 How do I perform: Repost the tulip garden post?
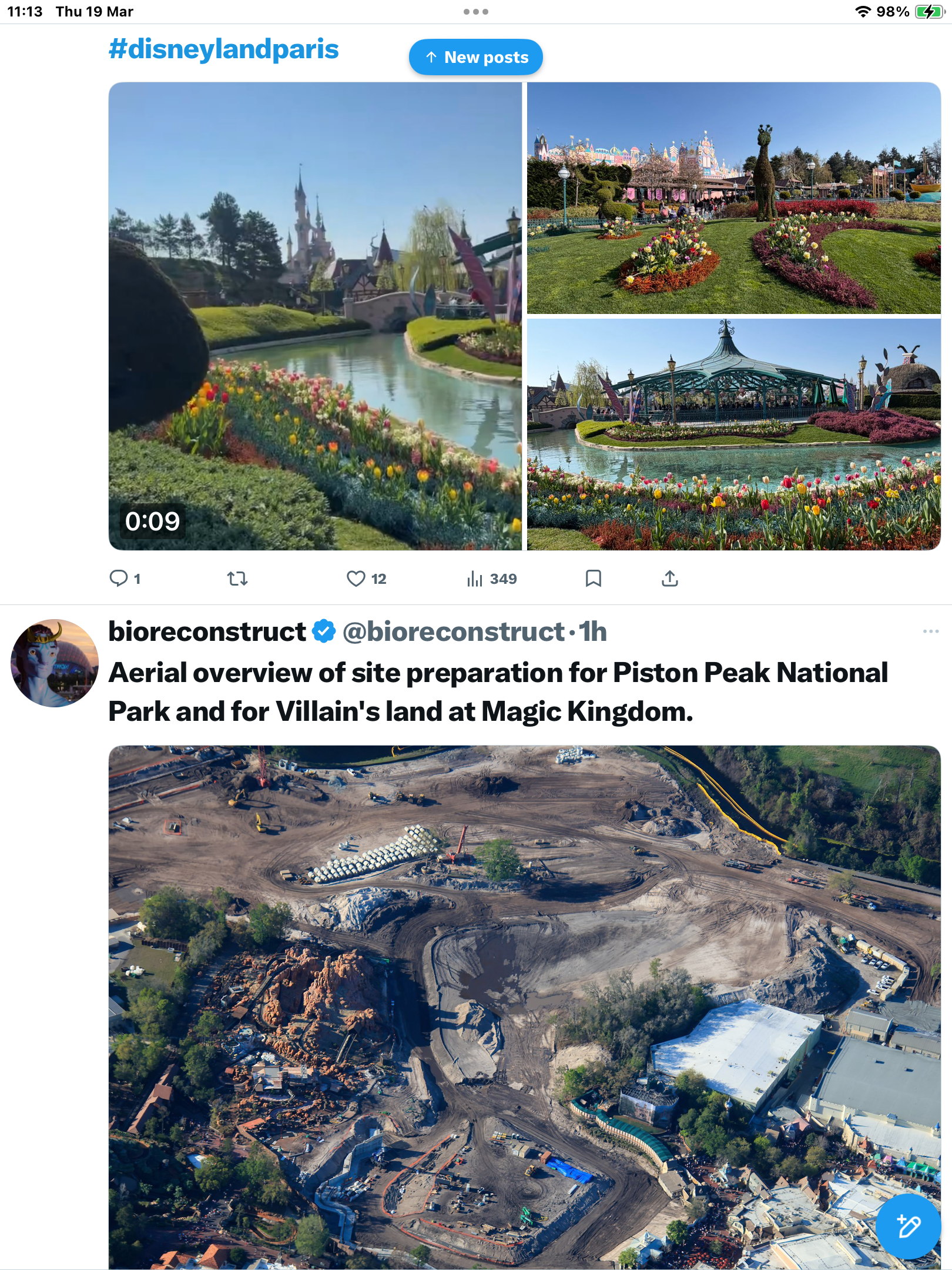(237, 579)
